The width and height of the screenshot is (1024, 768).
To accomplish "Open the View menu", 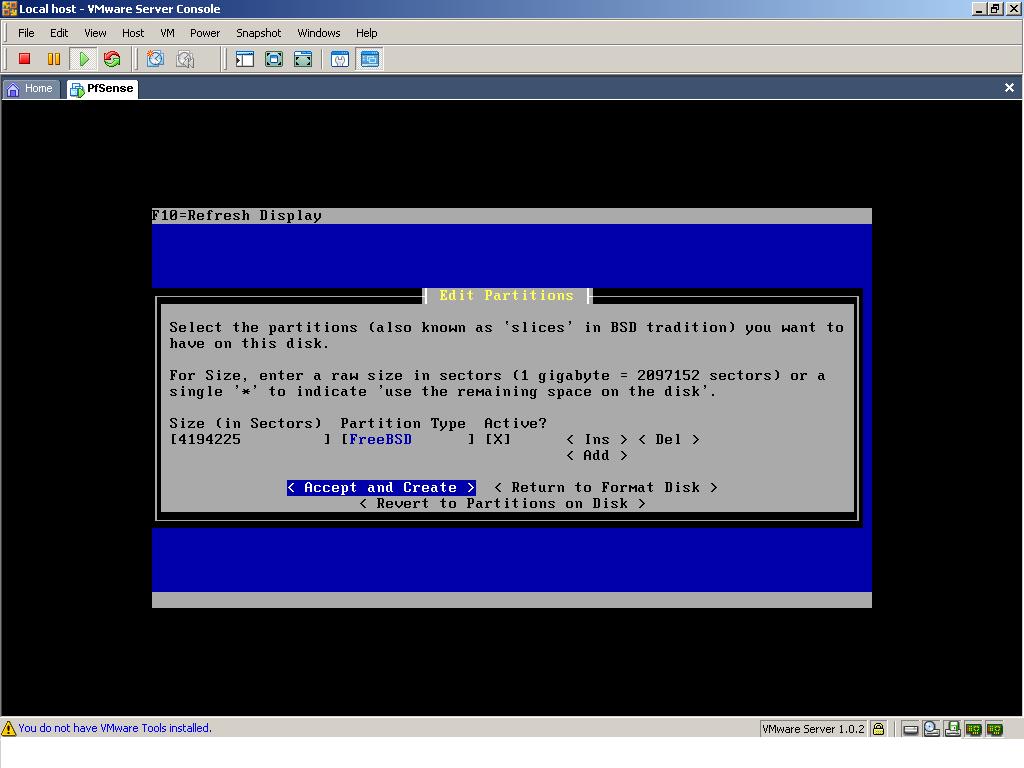I will pos(95,33).
